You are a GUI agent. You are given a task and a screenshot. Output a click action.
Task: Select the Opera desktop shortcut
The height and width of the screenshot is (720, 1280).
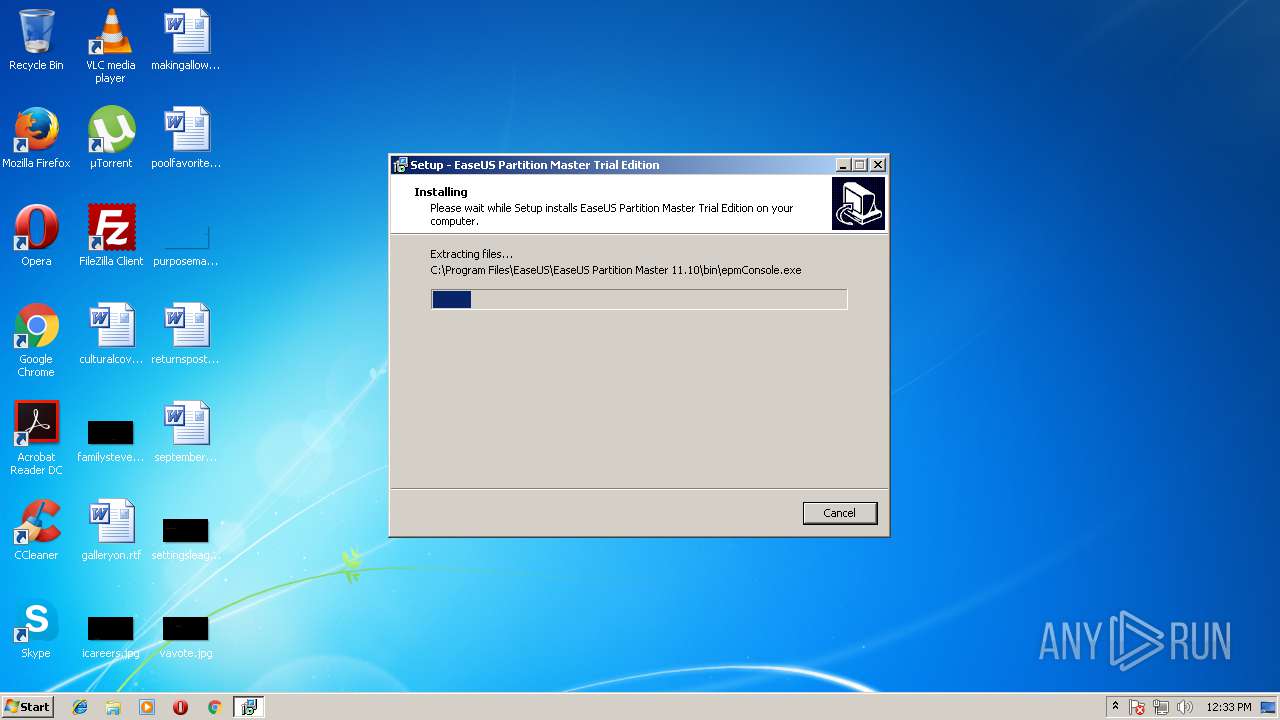coord(36,236)
